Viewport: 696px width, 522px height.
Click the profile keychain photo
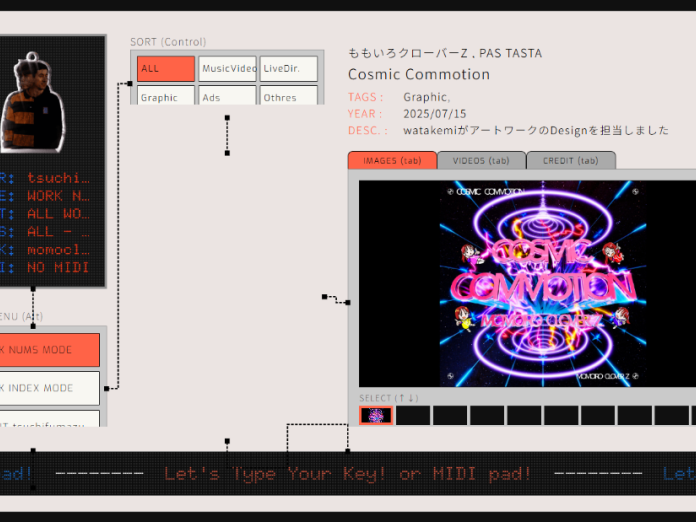(32, 103)
